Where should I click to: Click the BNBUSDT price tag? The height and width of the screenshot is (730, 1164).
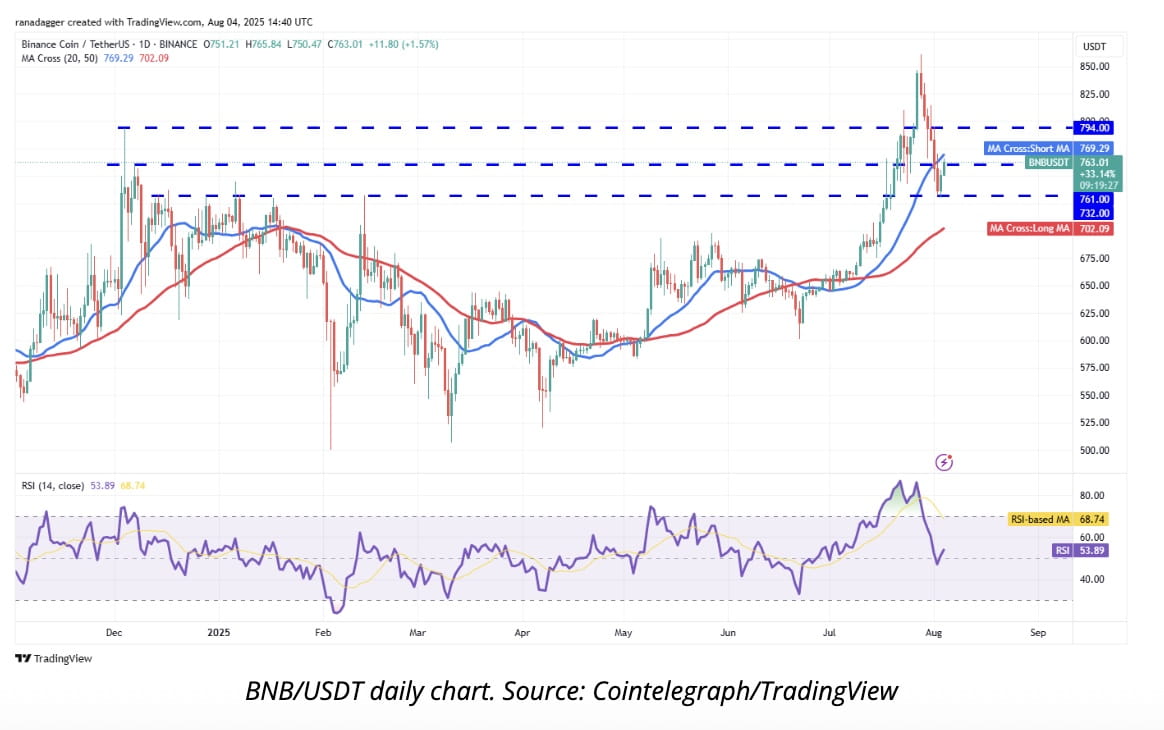point(1048,162)
